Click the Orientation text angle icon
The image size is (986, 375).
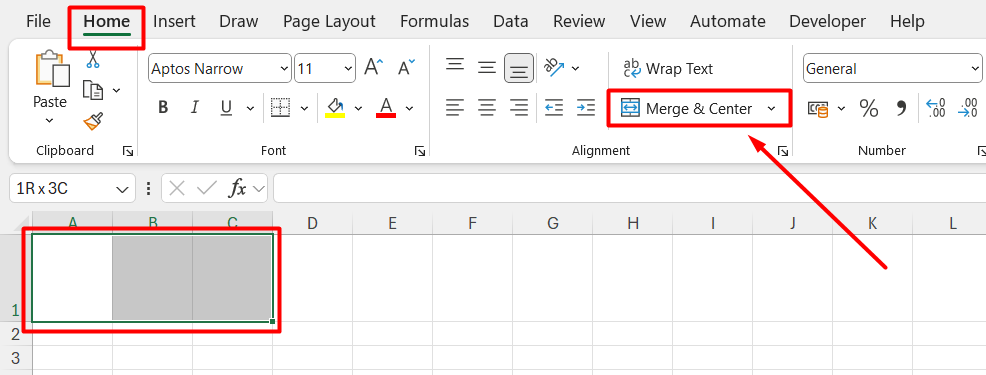click(x=554, y=68)
